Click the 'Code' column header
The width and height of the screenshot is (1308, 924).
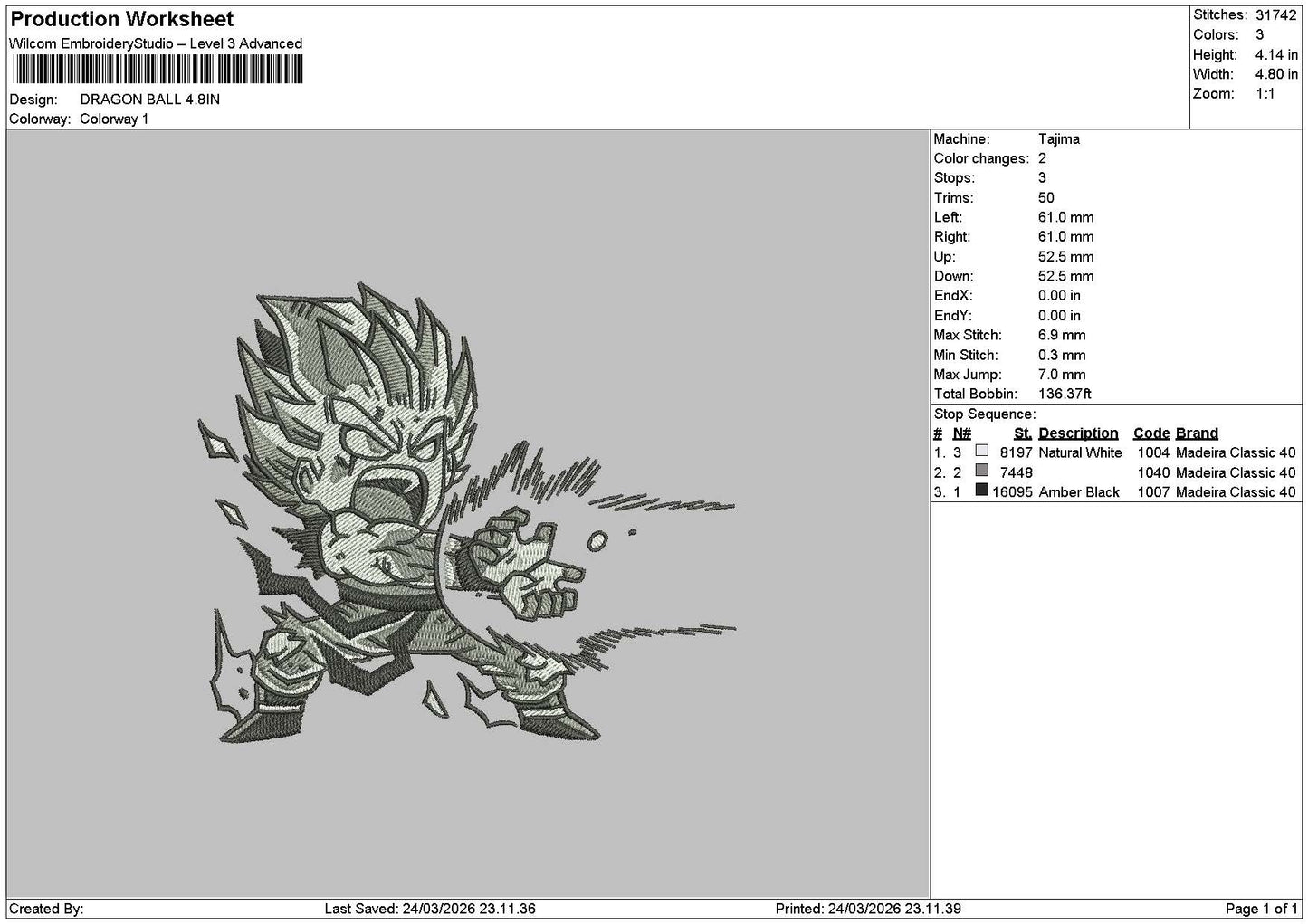[1151, 433]
